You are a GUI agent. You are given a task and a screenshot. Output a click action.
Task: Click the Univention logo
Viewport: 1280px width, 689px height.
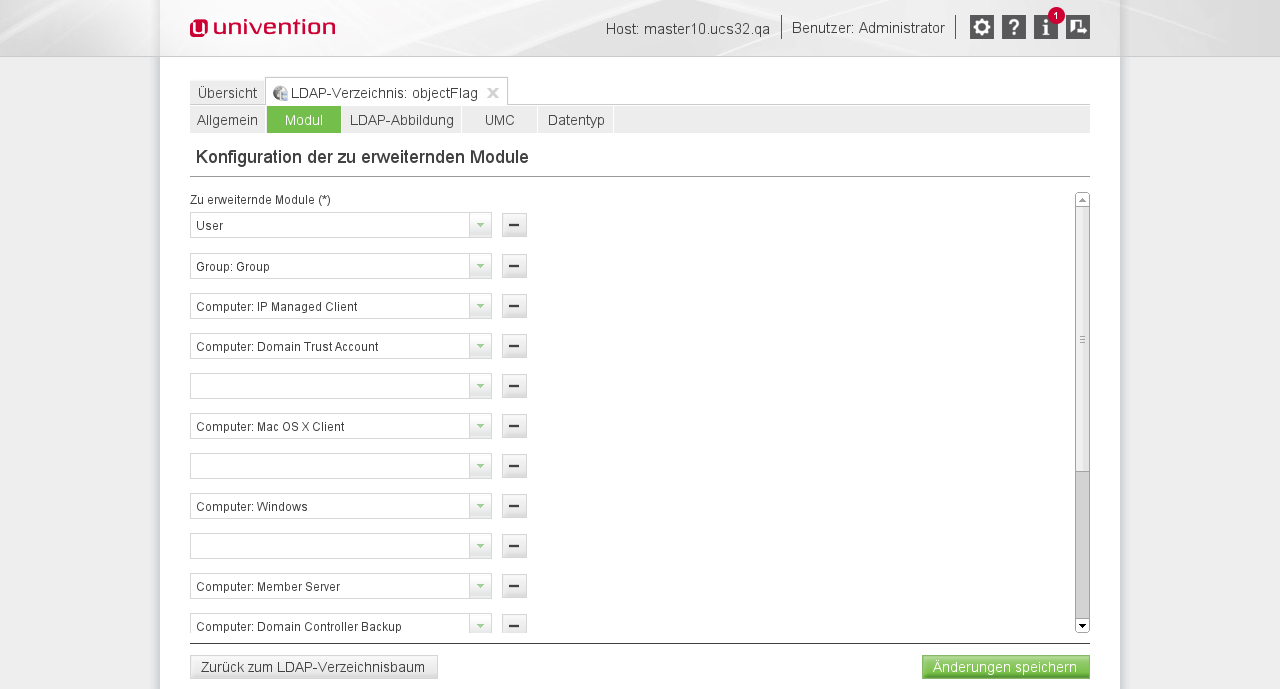[x=263, y=28]
